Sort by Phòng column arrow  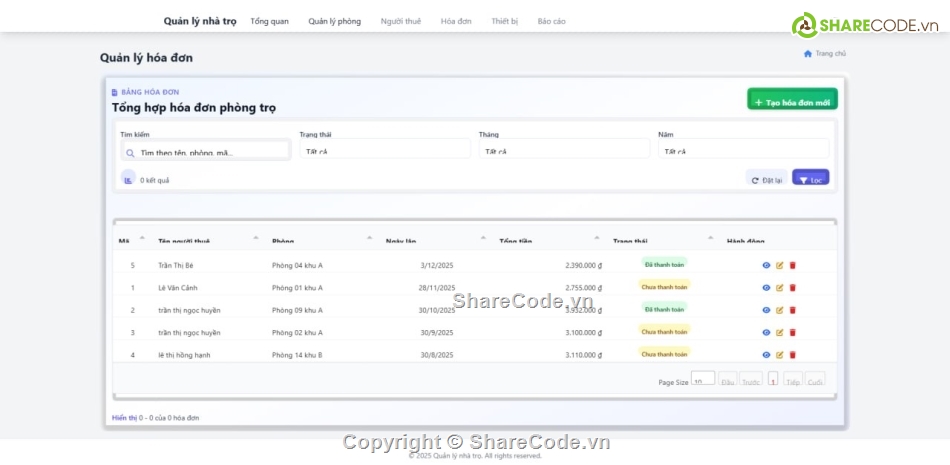point(370,238)
